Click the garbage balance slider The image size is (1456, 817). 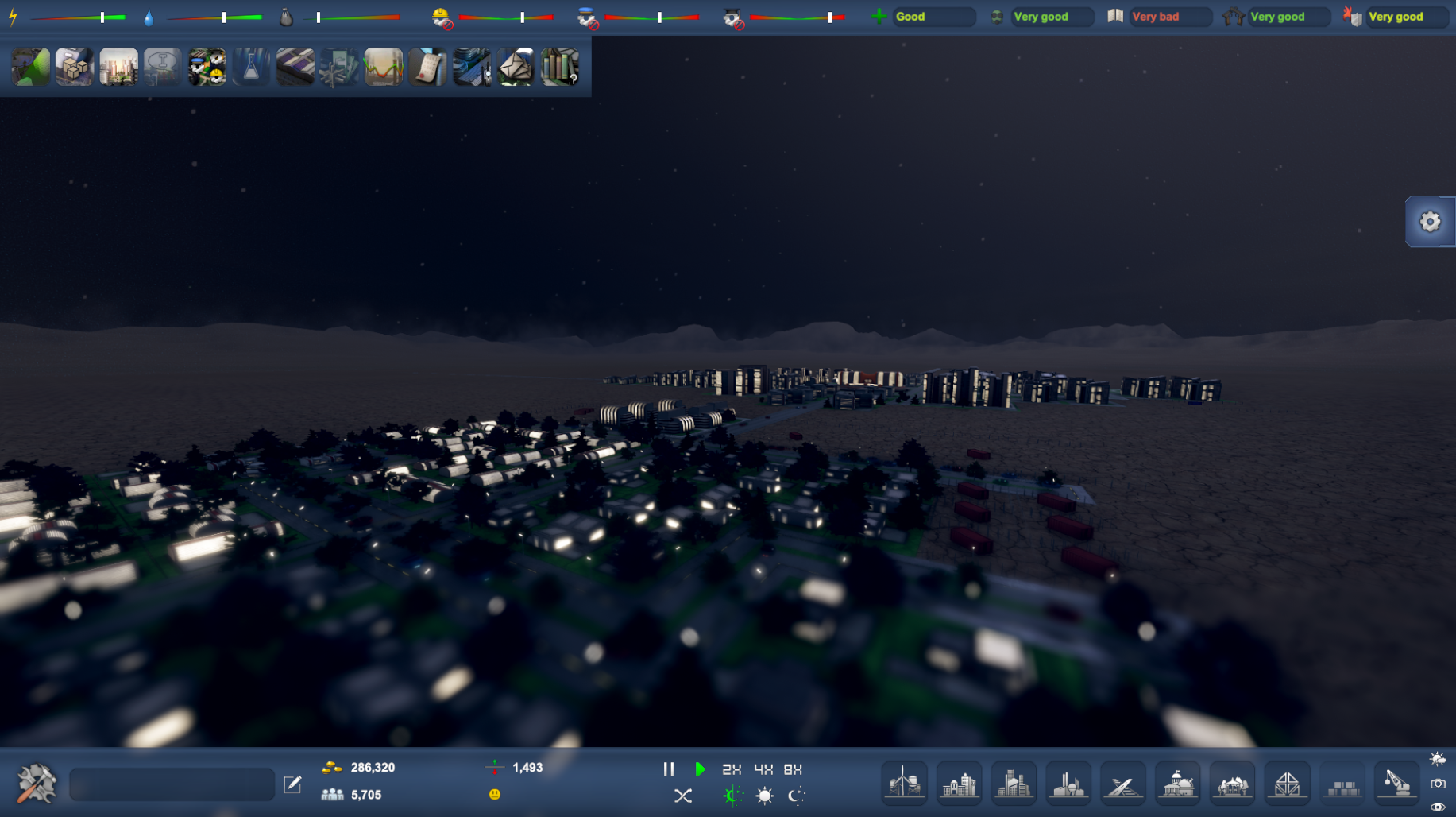click(x=351, y=17)
